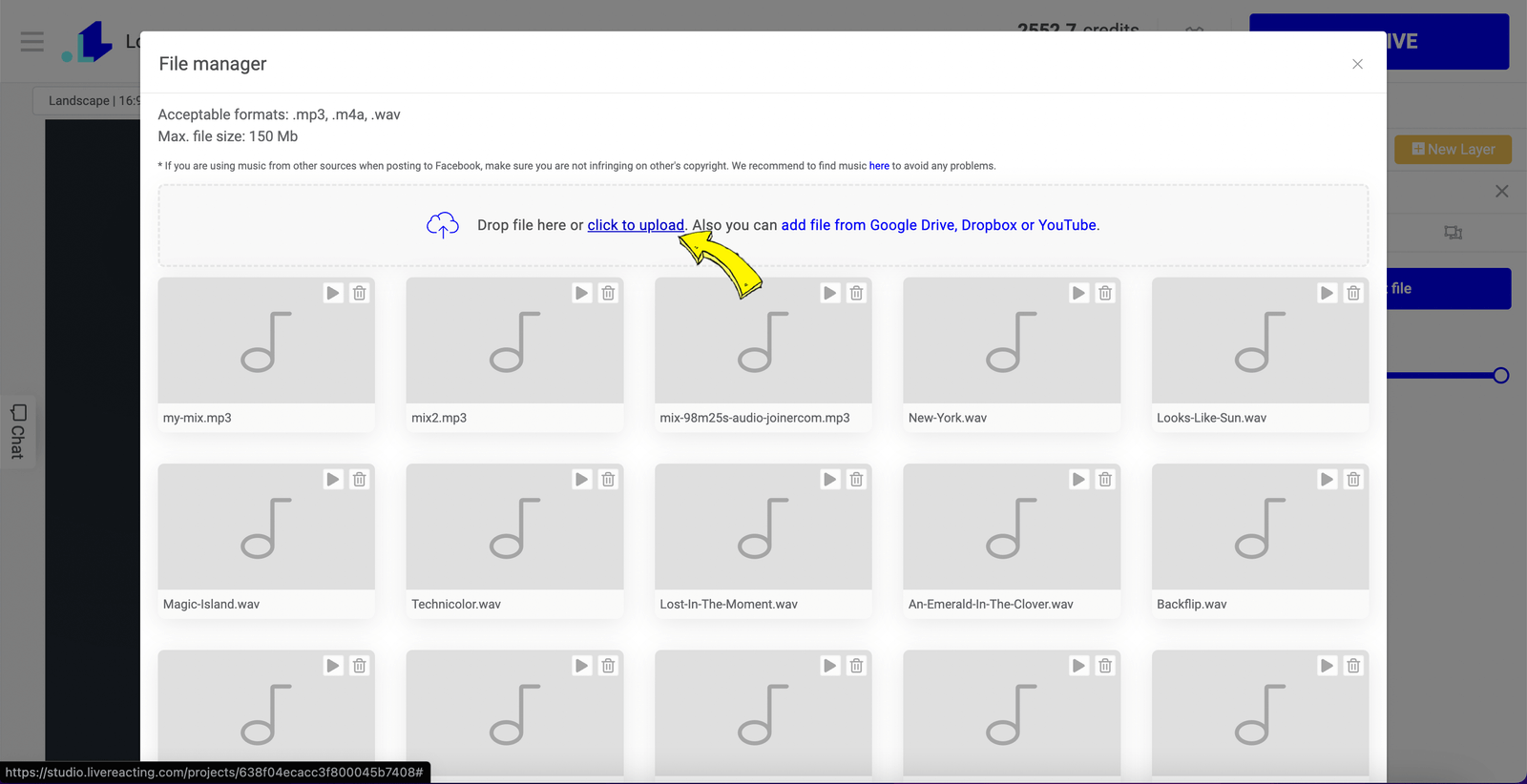Delete the Backflip.wav file

[1353, 479]
